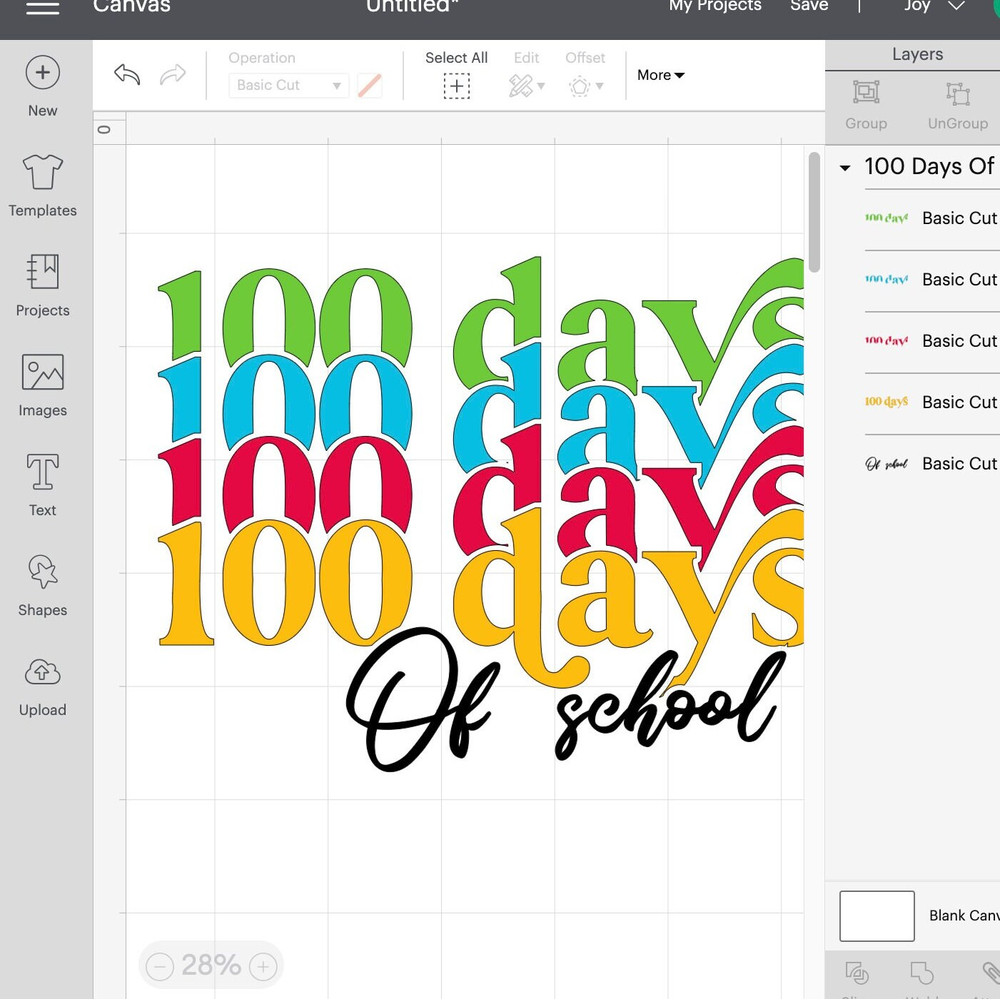Open the hamburger menu
Viewport: 1000px width, 1000px height.
[40, 8]
